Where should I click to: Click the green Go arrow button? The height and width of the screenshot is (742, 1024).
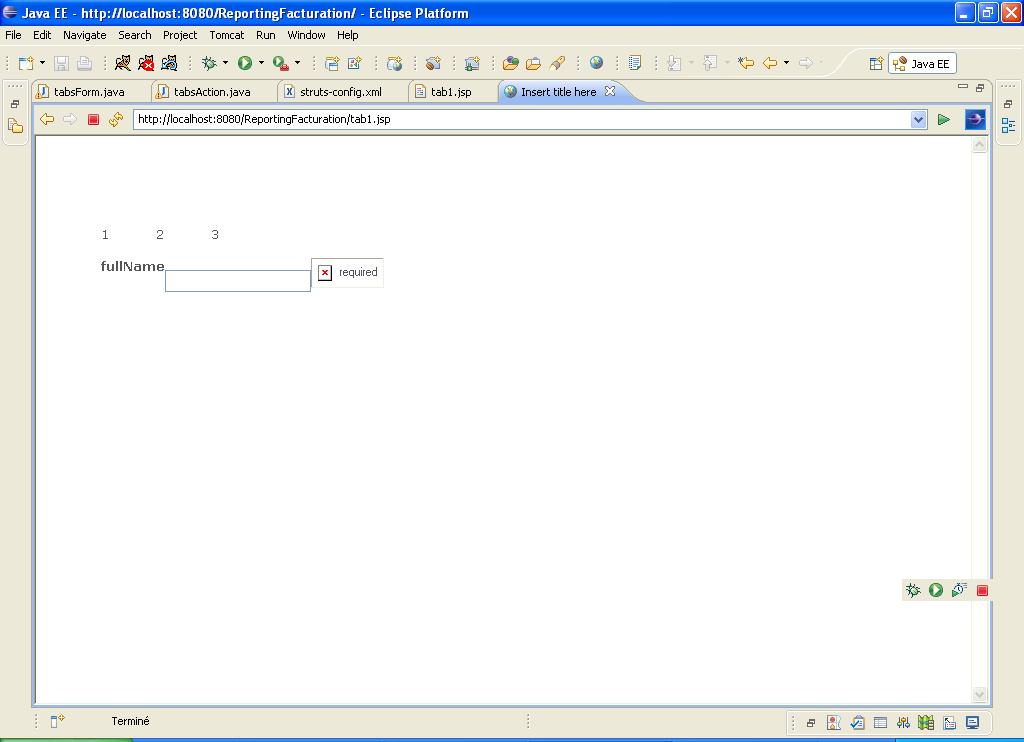(x=944, y=120)
